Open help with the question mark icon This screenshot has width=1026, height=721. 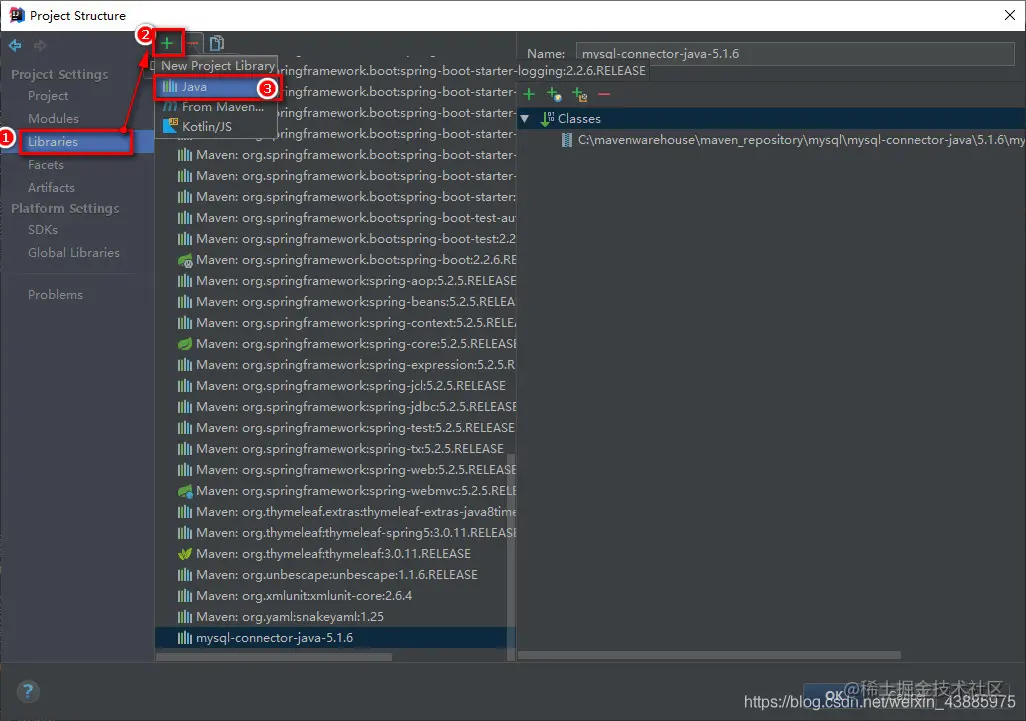point(27,691)
